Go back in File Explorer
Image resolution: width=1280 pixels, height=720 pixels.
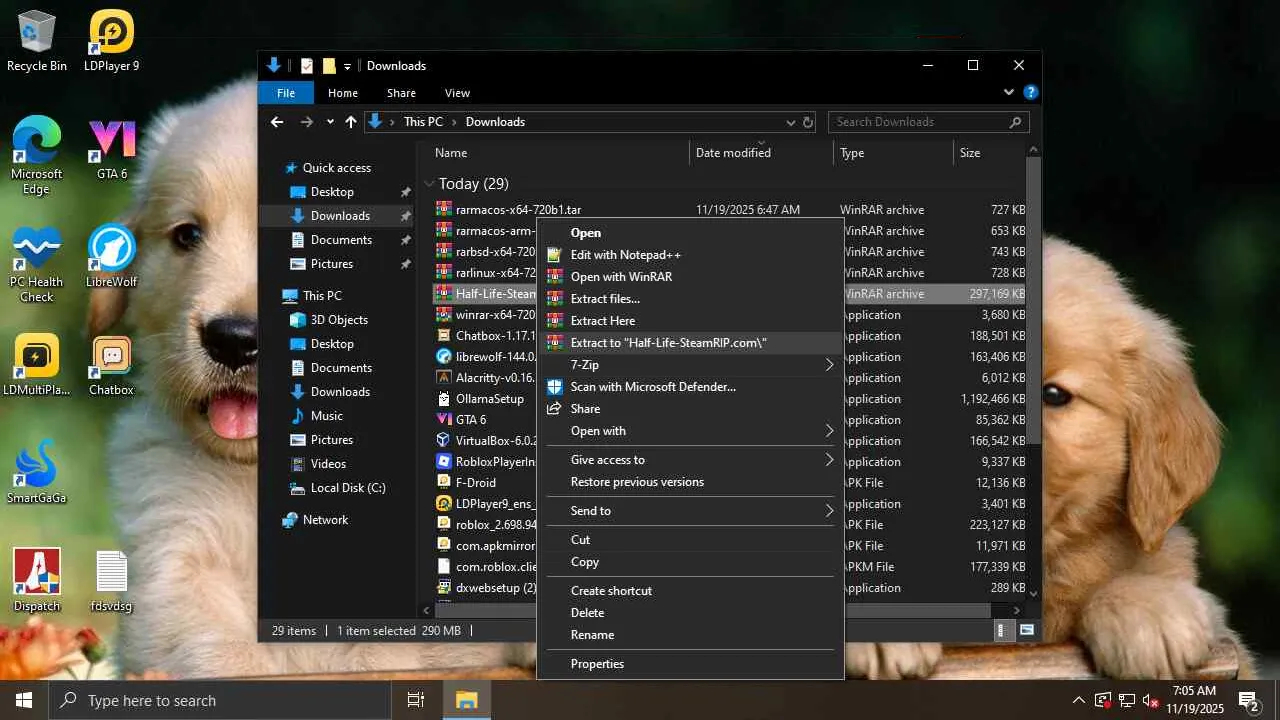[277, 122]
